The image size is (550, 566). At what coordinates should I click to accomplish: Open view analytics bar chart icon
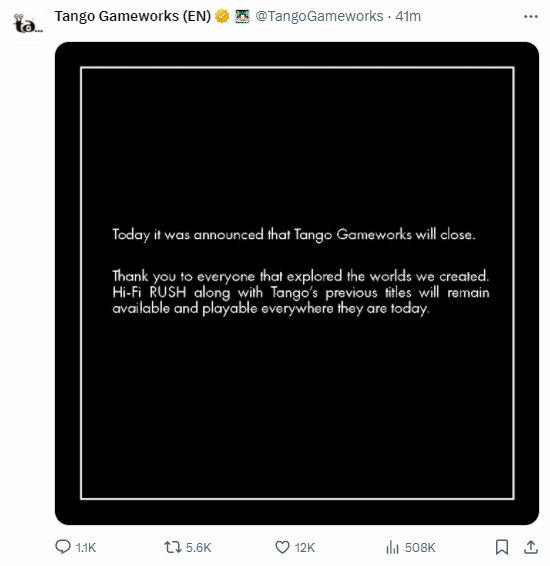[x=392, y=547]
